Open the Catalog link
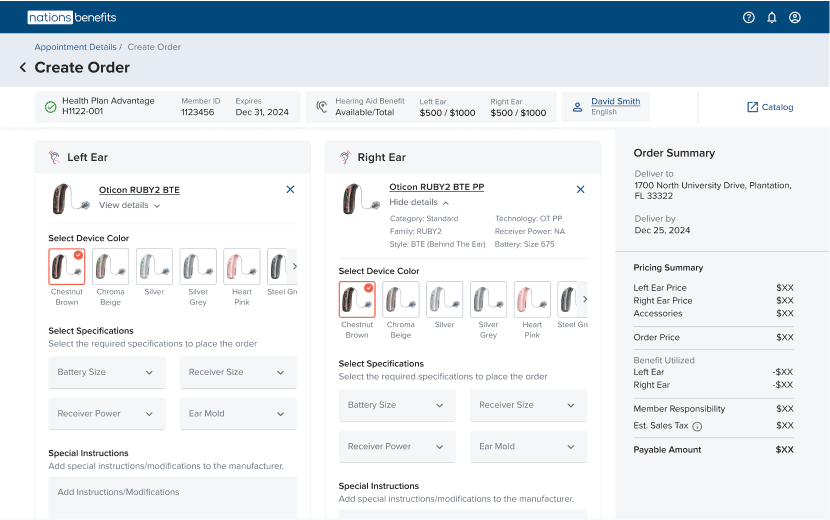The image size is (830, 520). [x=769, y=107]
